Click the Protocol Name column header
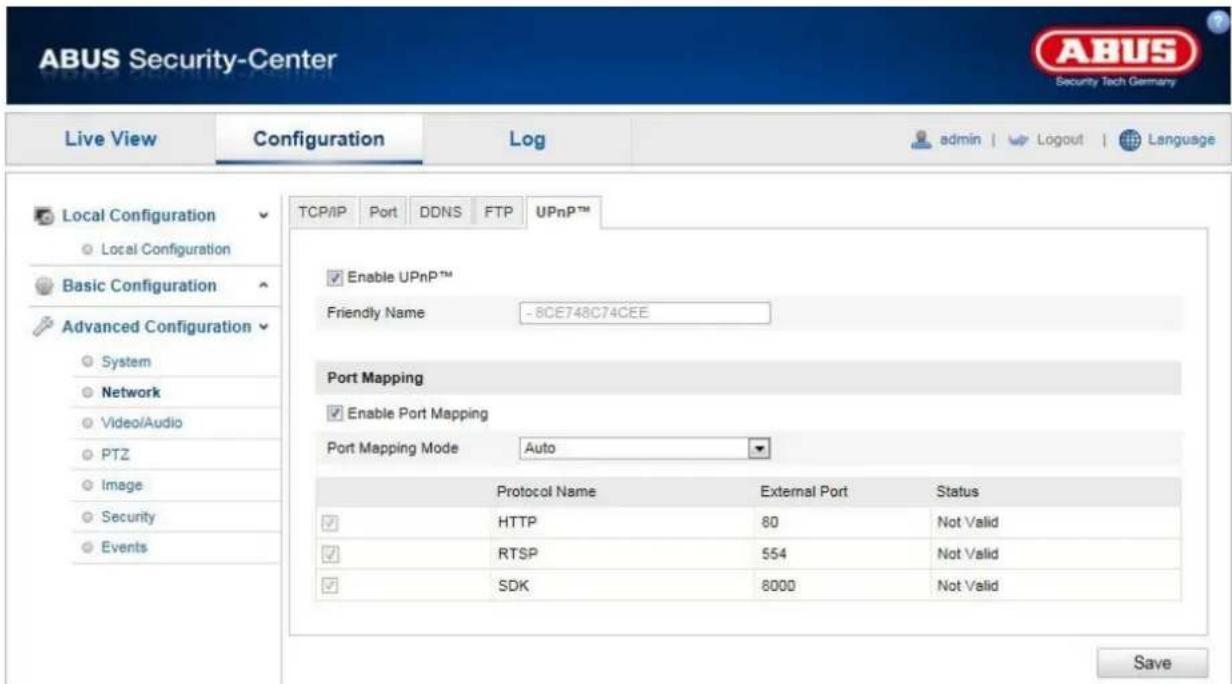 (547, 492)
